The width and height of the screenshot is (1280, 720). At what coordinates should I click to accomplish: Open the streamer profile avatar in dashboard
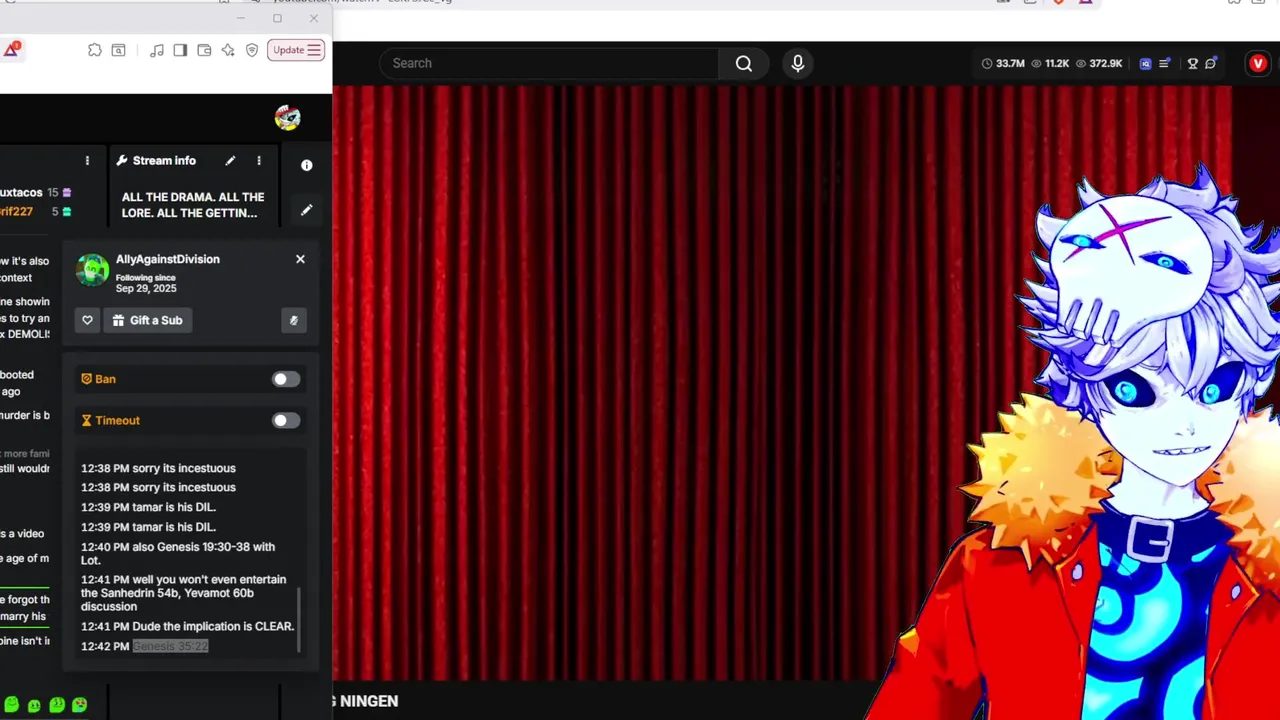click(x=287, y=118)
